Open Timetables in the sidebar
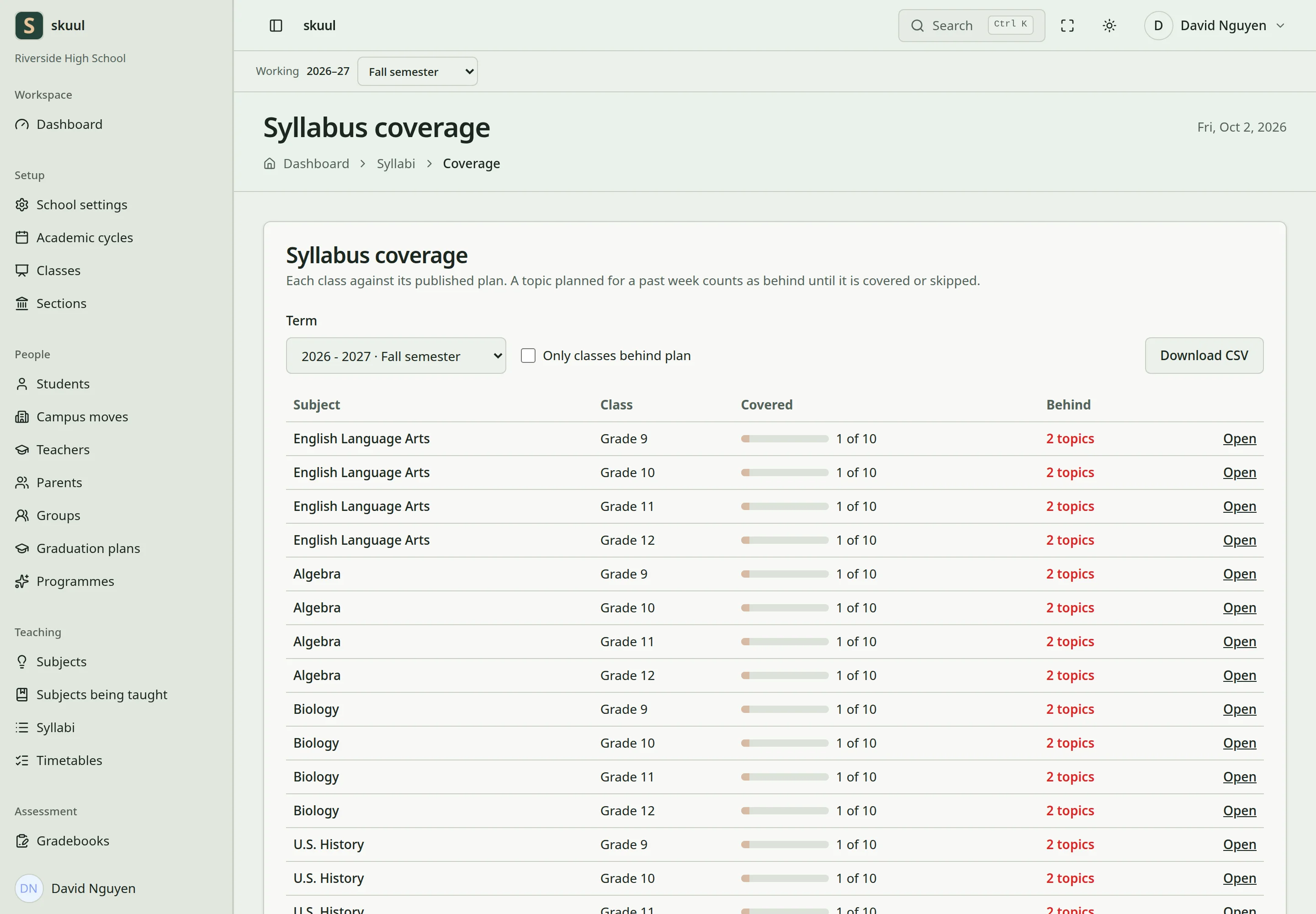 (x=69, y=760)
